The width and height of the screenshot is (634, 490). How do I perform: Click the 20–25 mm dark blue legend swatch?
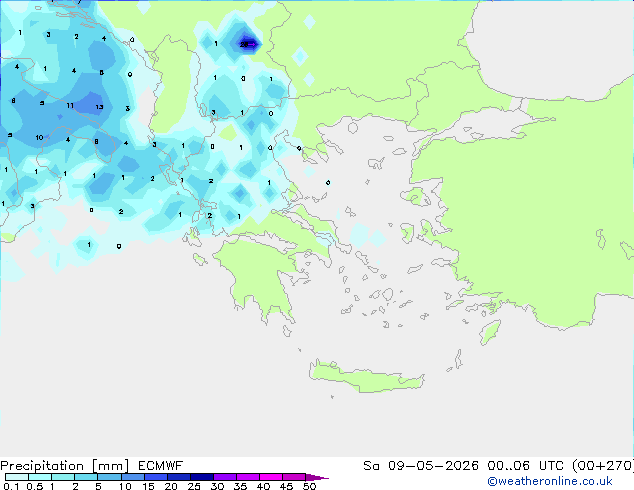click(179, 477)
